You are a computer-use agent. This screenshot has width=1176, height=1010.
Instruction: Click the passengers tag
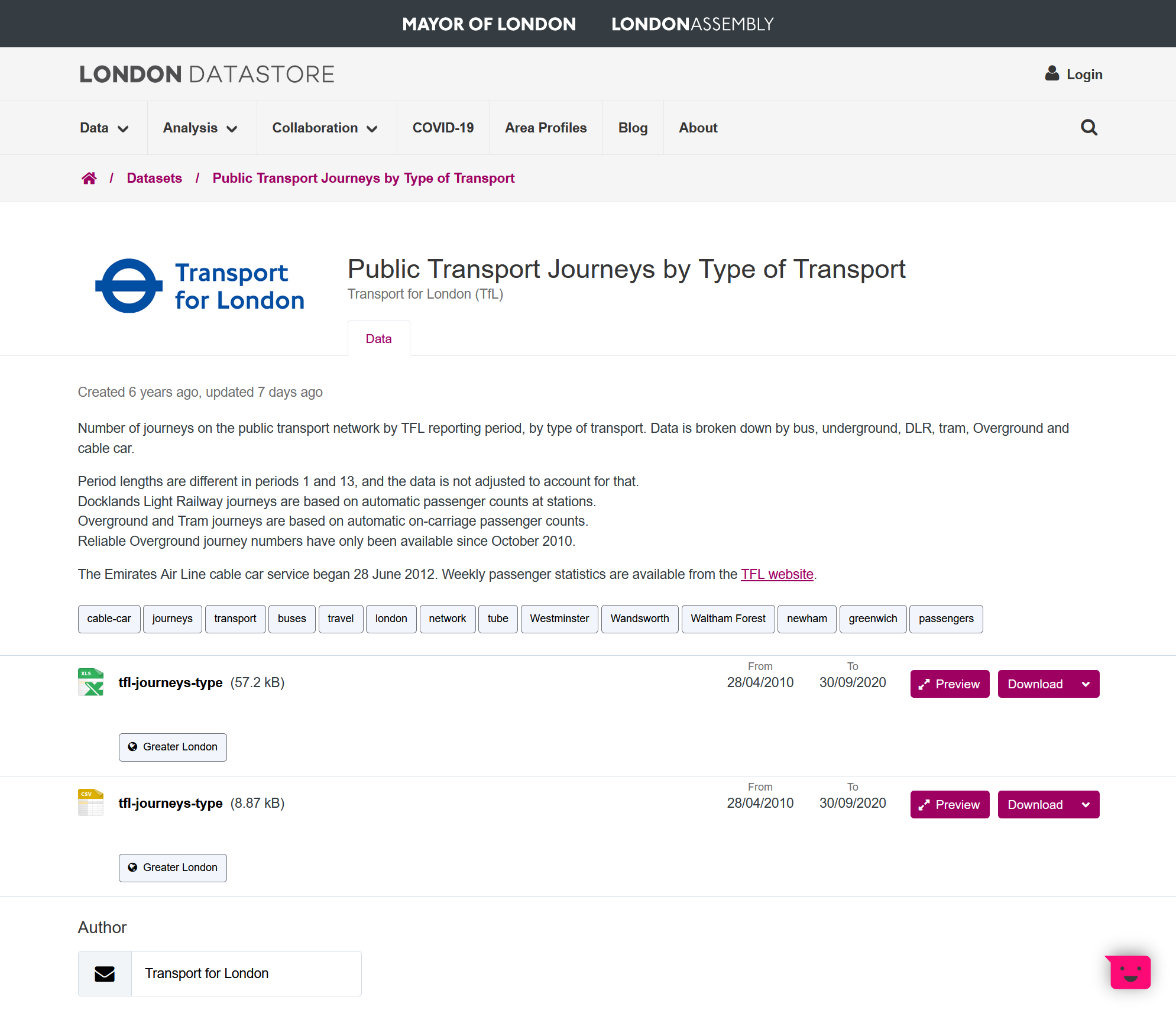[x=946, y=619]
